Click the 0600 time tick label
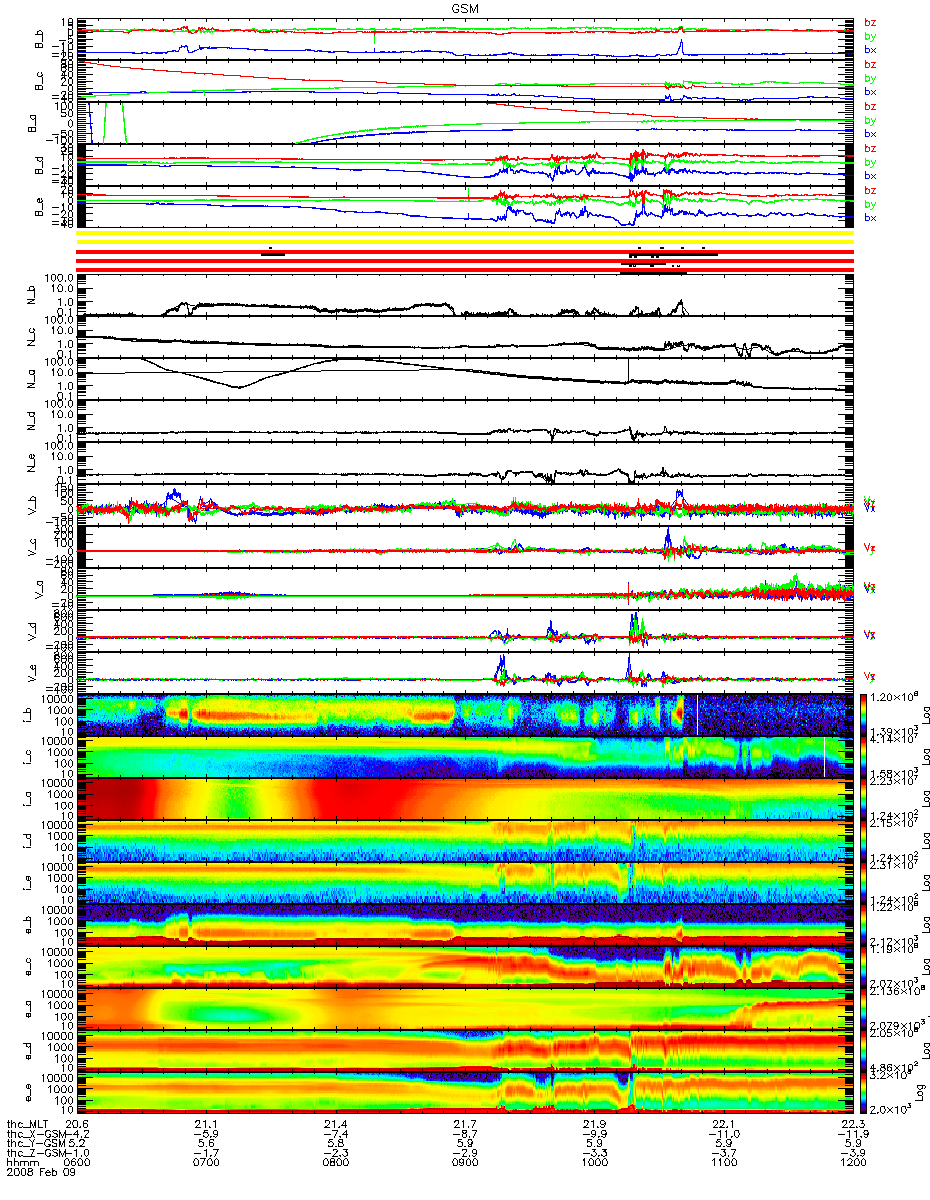This screenshot has width=930, height=1200. 79,1164
